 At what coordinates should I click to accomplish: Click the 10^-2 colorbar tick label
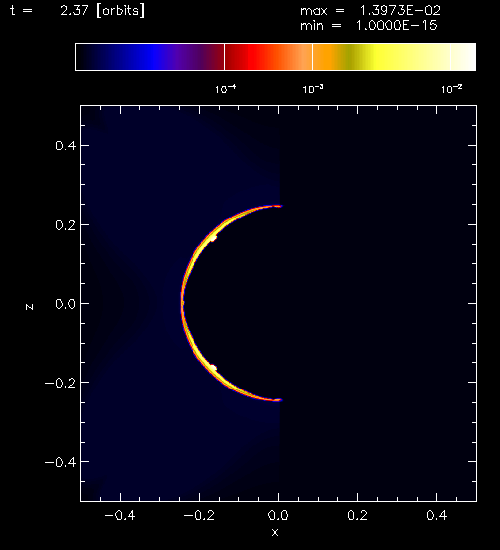tap(451, 89)
